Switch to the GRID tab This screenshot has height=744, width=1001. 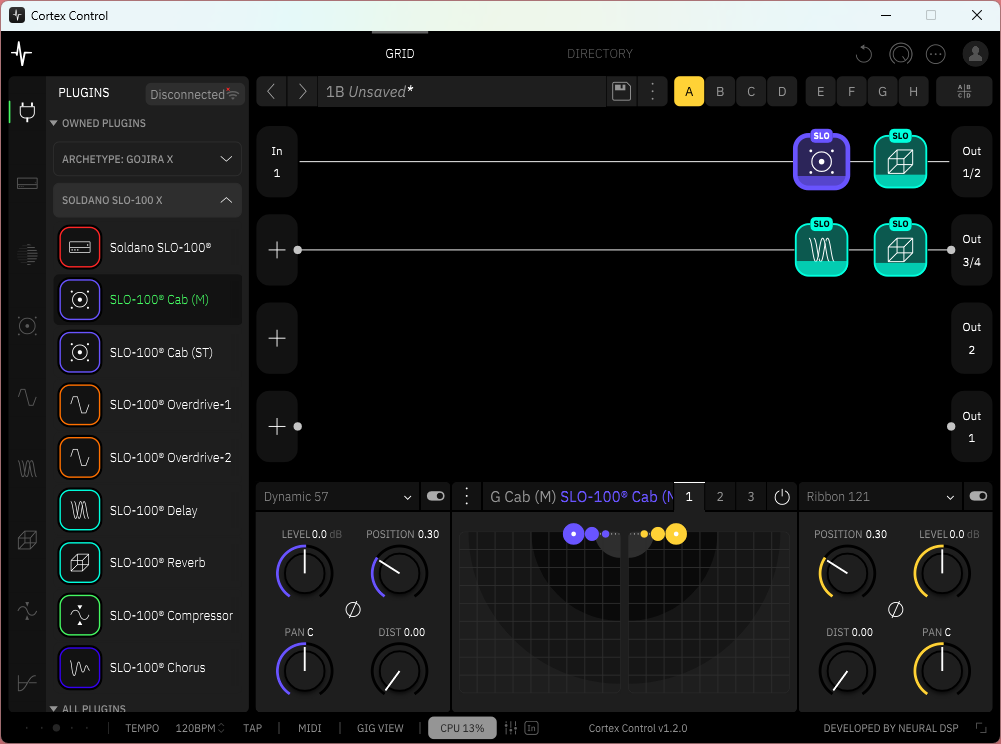[x=400, y=54]
